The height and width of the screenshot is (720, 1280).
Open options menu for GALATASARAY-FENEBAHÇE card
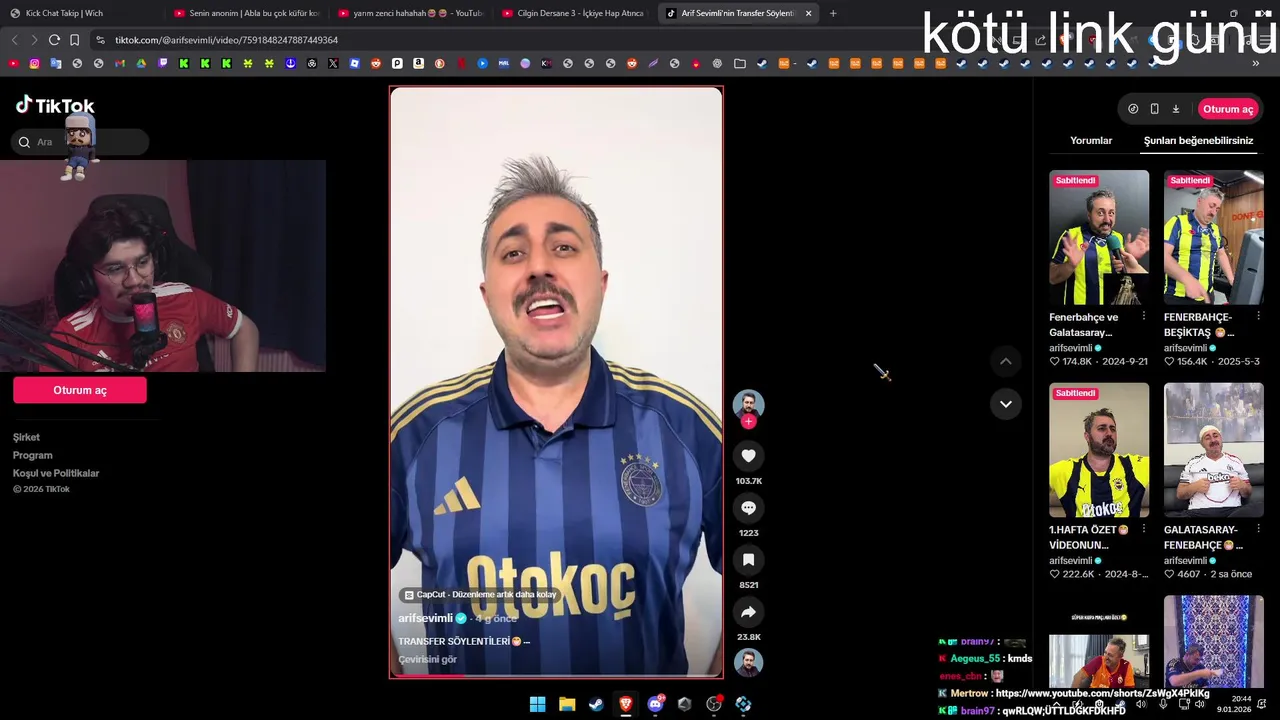(1258, 529)
